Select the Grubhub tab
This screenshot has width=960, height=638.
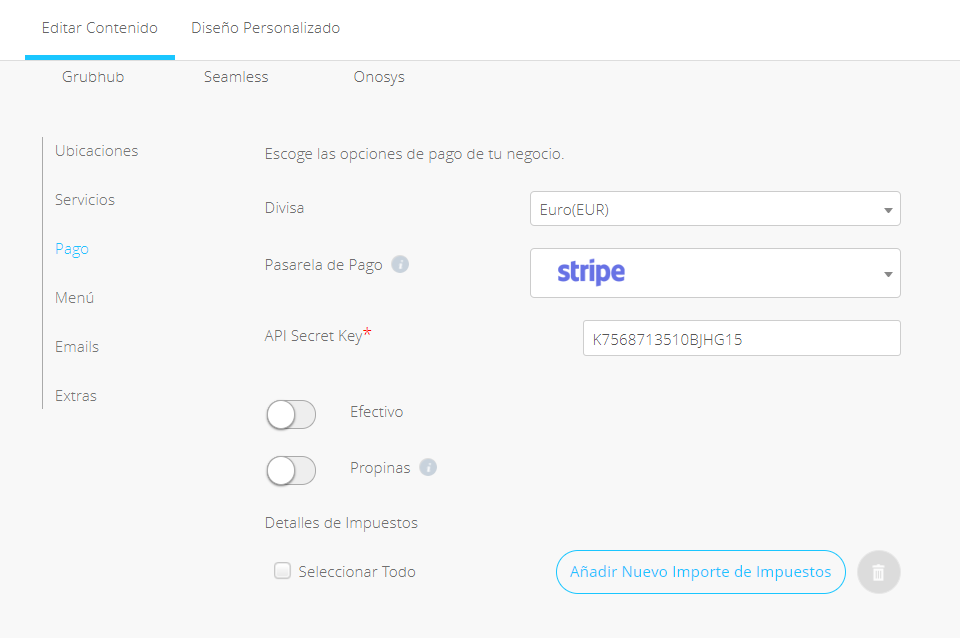pos(93,77)
